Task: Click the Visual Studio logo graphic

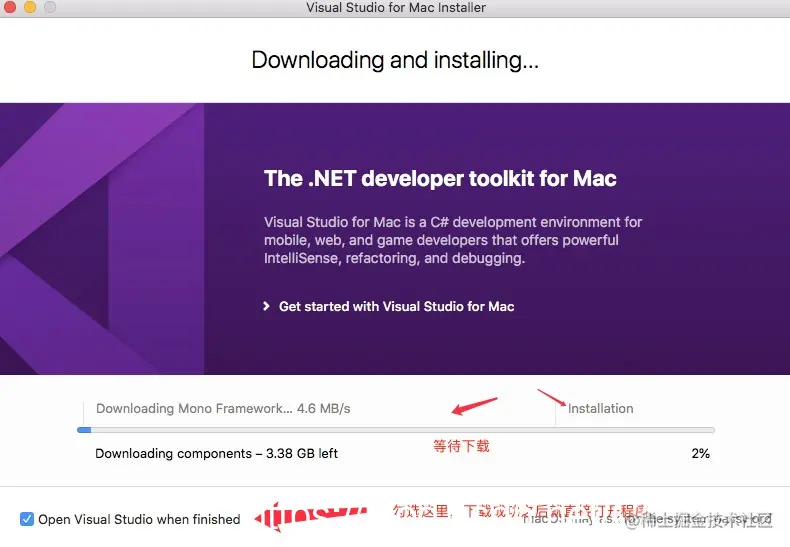Action: 102,239
